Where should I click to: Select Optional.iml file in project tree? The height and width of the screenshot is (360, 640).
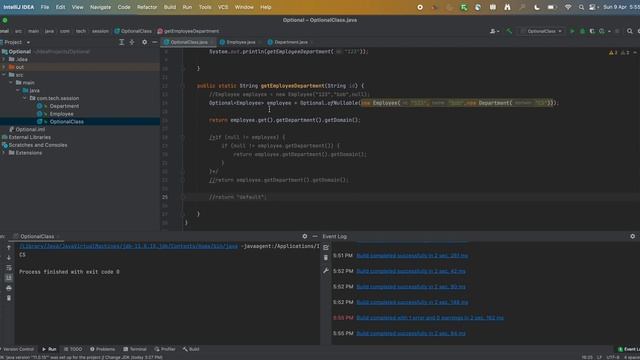pos(30,129)
